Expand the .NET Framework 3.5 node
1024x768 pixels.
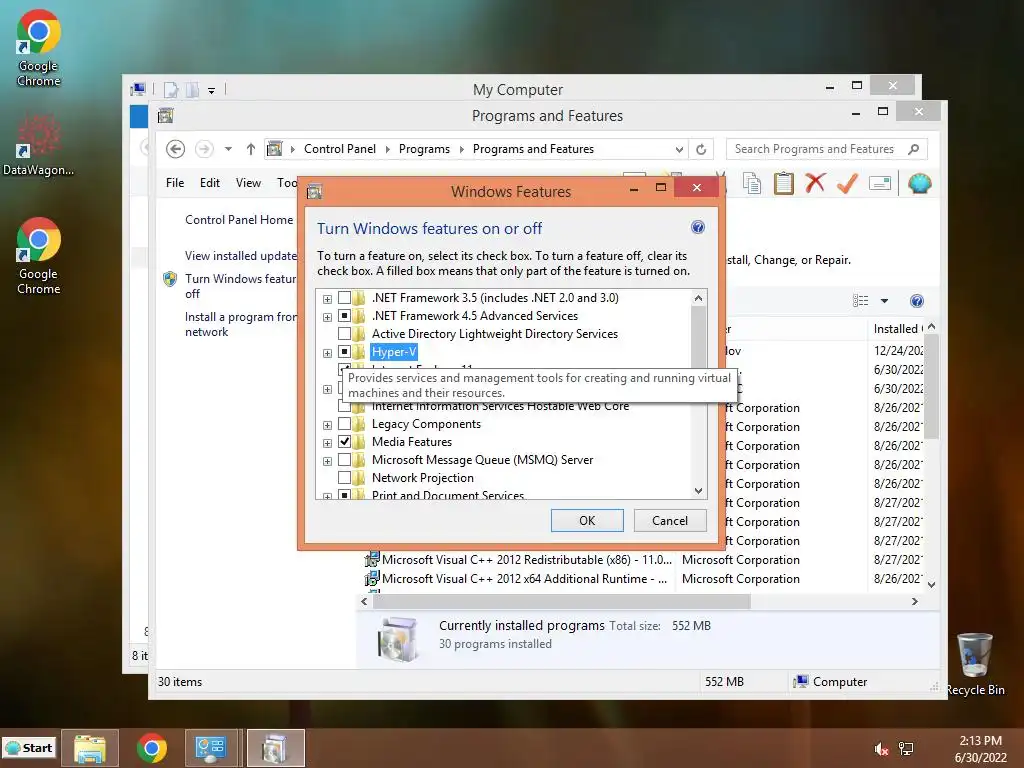tap(327, 299)
